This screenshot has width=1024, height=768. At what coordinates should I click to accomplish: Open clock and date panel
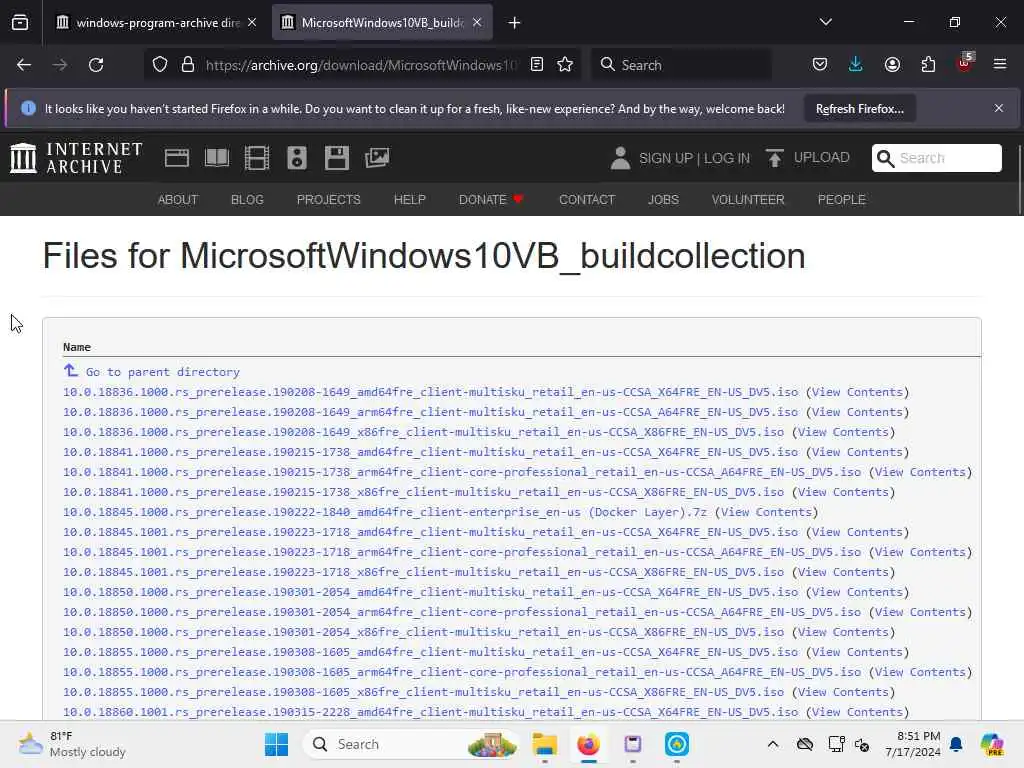coord(912,744)
